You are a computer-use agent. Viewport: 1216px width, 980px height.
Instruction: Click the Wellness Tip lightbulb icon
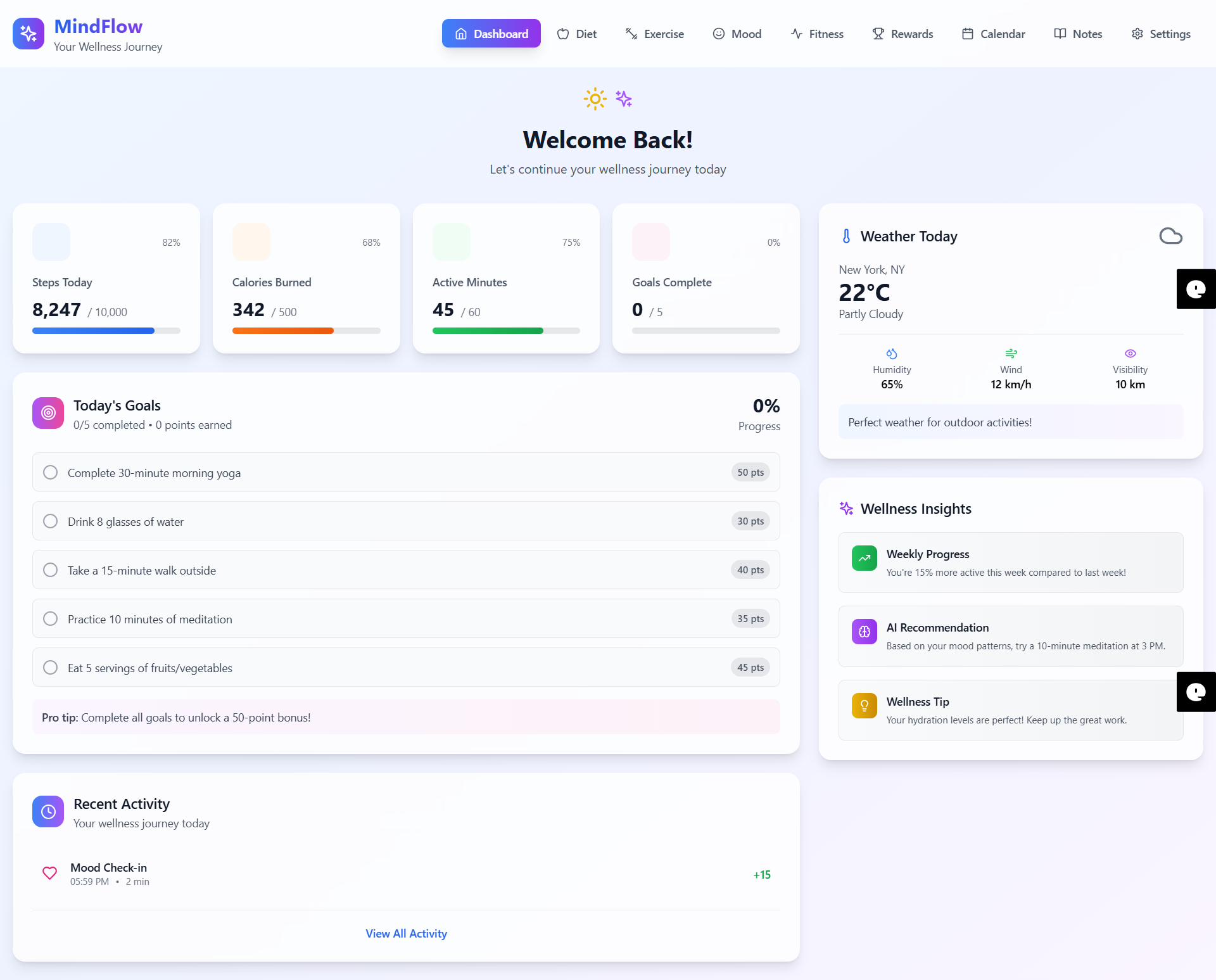point(864,706)
